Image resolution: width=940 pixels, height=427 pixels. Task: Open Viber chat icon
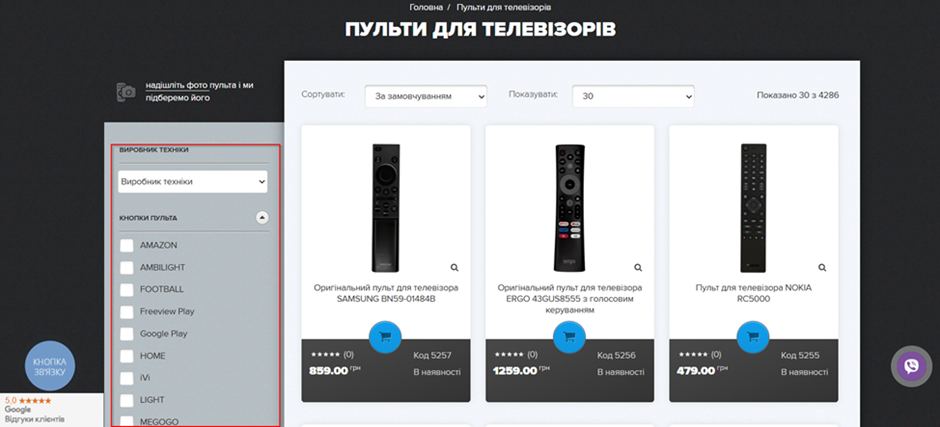click(x=911, y=366)
